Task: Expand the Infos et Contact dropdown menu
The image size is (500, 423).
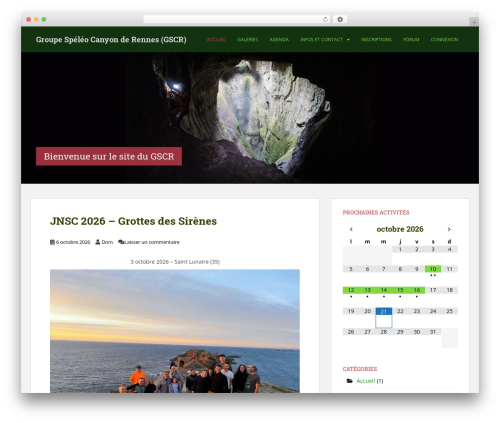Action: coord(325,39)
